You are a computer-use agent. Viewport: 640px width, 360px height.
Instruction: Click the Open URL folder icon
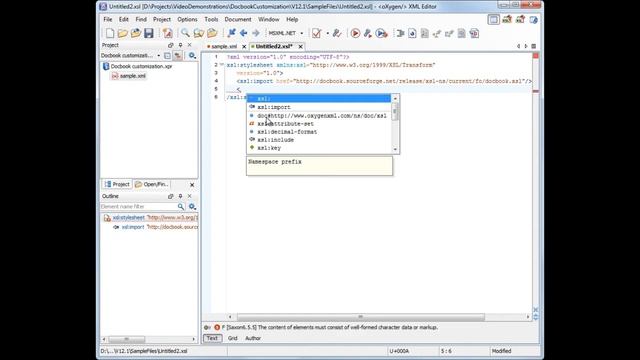click(136, 33)
